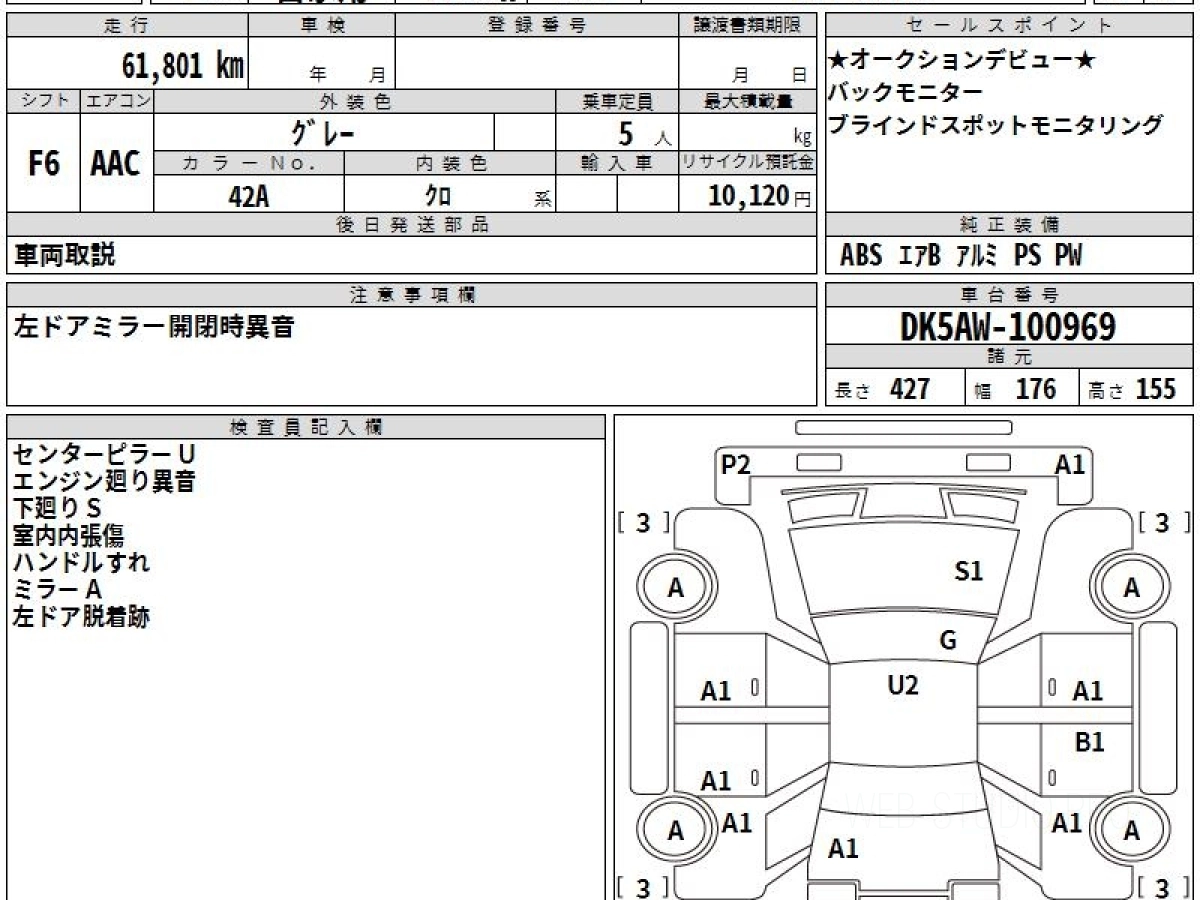Select the 最大積載量 header
This screenshot has height=900, width=1200.
click(x=748, y=101)
